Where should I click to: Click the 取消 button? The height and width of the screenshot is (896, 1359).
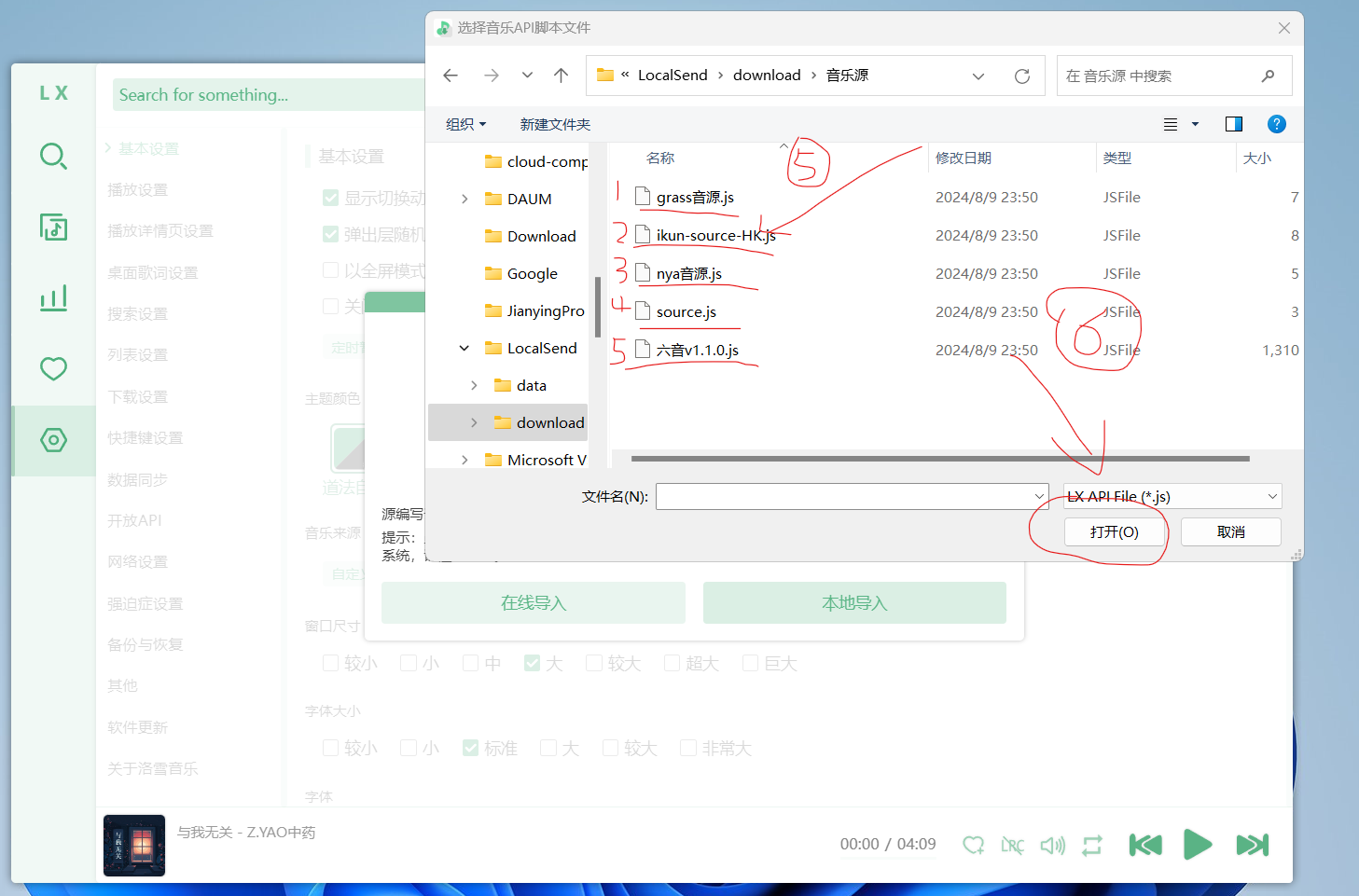click(x=1231, y=531)
